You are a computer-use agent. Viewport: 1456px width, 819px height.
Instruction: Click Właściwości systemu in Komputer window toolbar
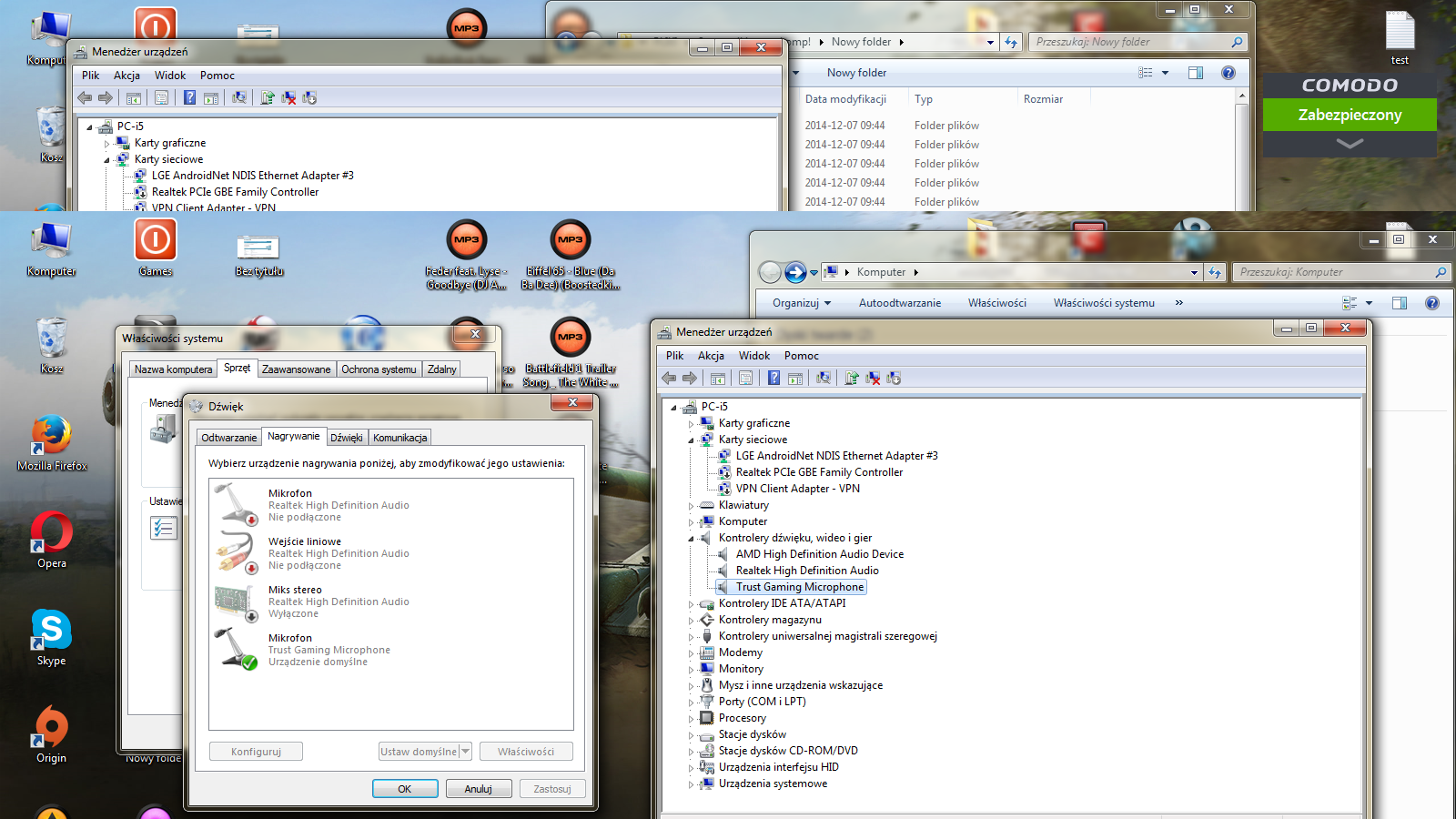(x=1104, y=303)
